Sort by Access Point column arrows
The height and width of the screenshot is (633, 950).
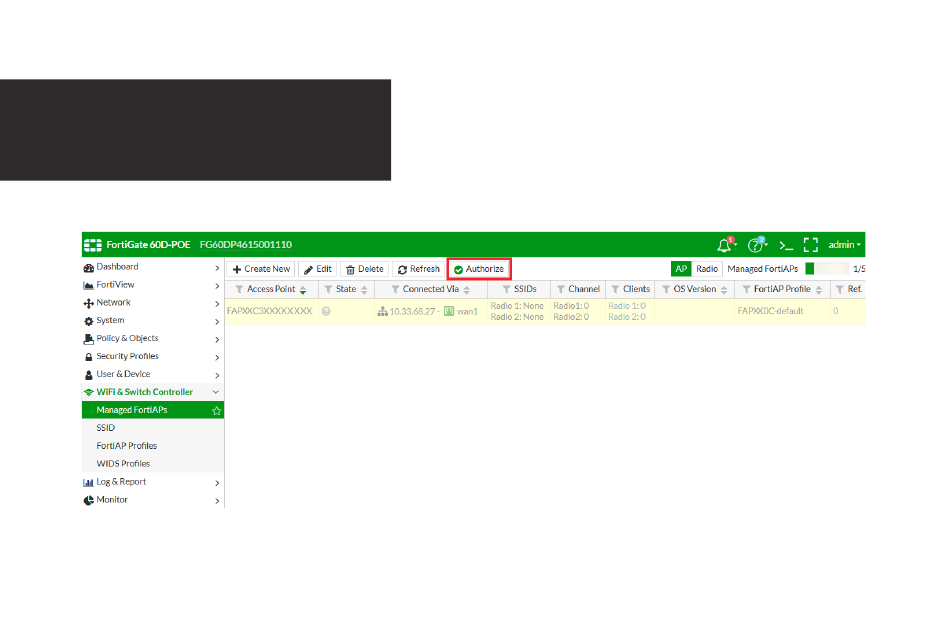(303, 290)
